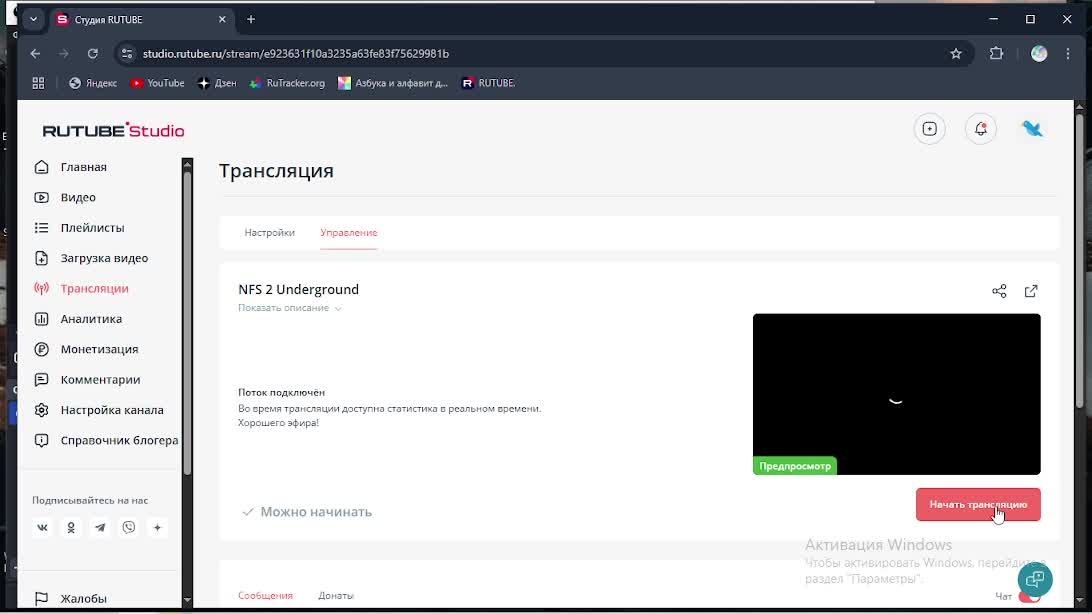The width and height of the screenshot is (1092, 614).
Task: Open the Азбука и алфавит bookmark
Action: [393, 83]
